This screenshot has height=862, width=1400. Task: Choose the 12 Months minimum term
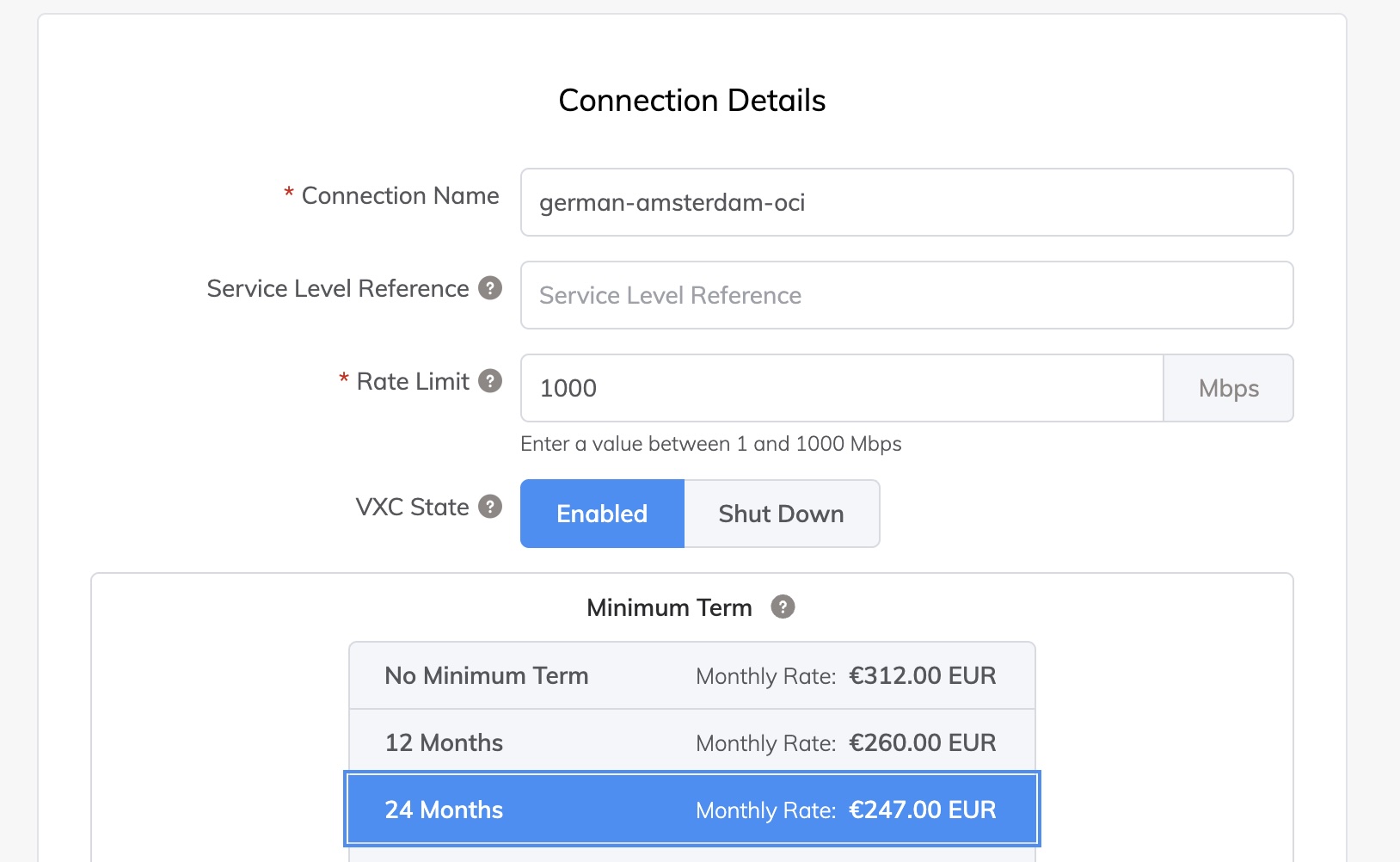(692, 742)
